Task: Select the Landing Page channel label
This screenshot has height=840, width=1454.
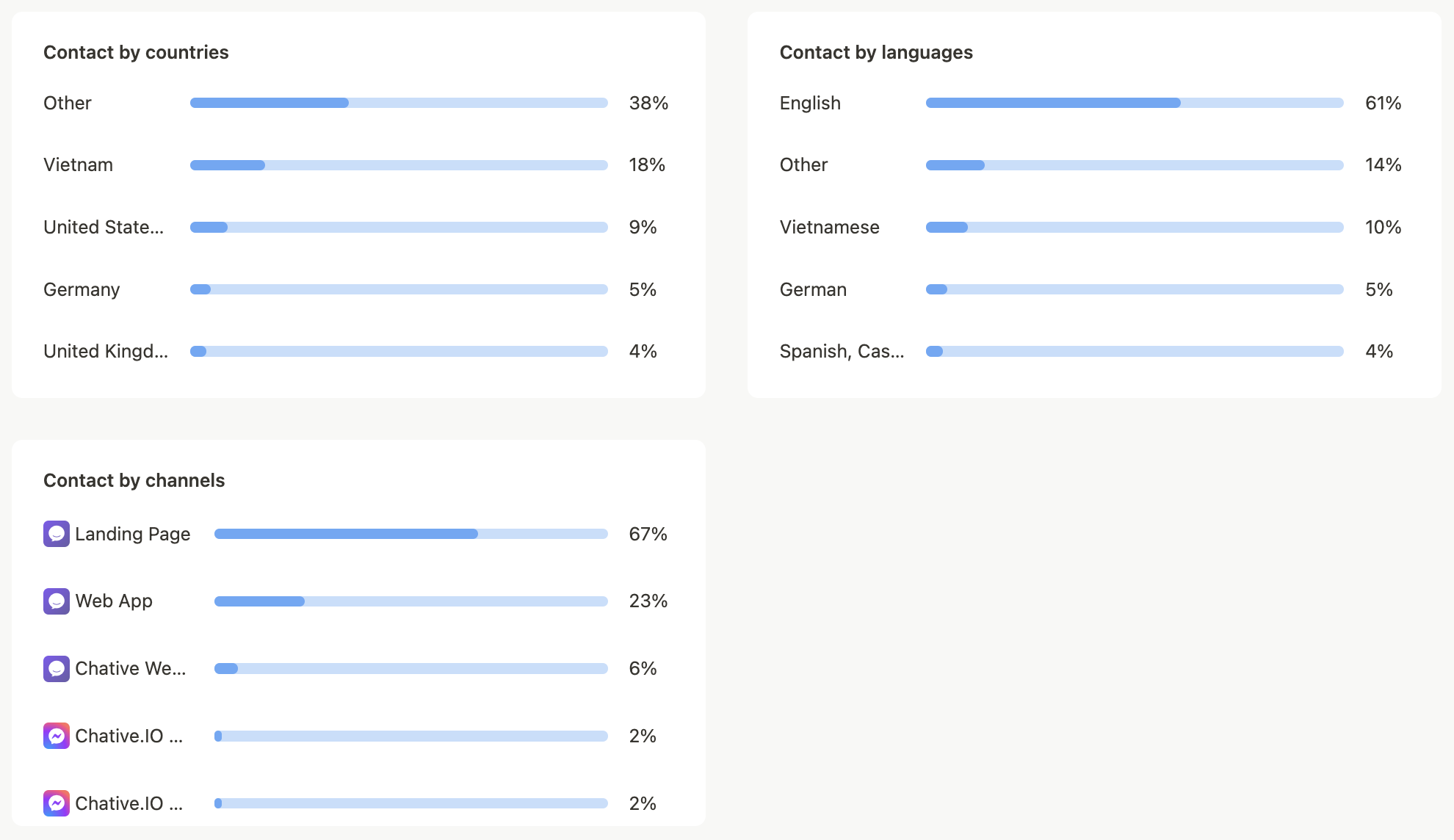Action: tap(133, 534)
